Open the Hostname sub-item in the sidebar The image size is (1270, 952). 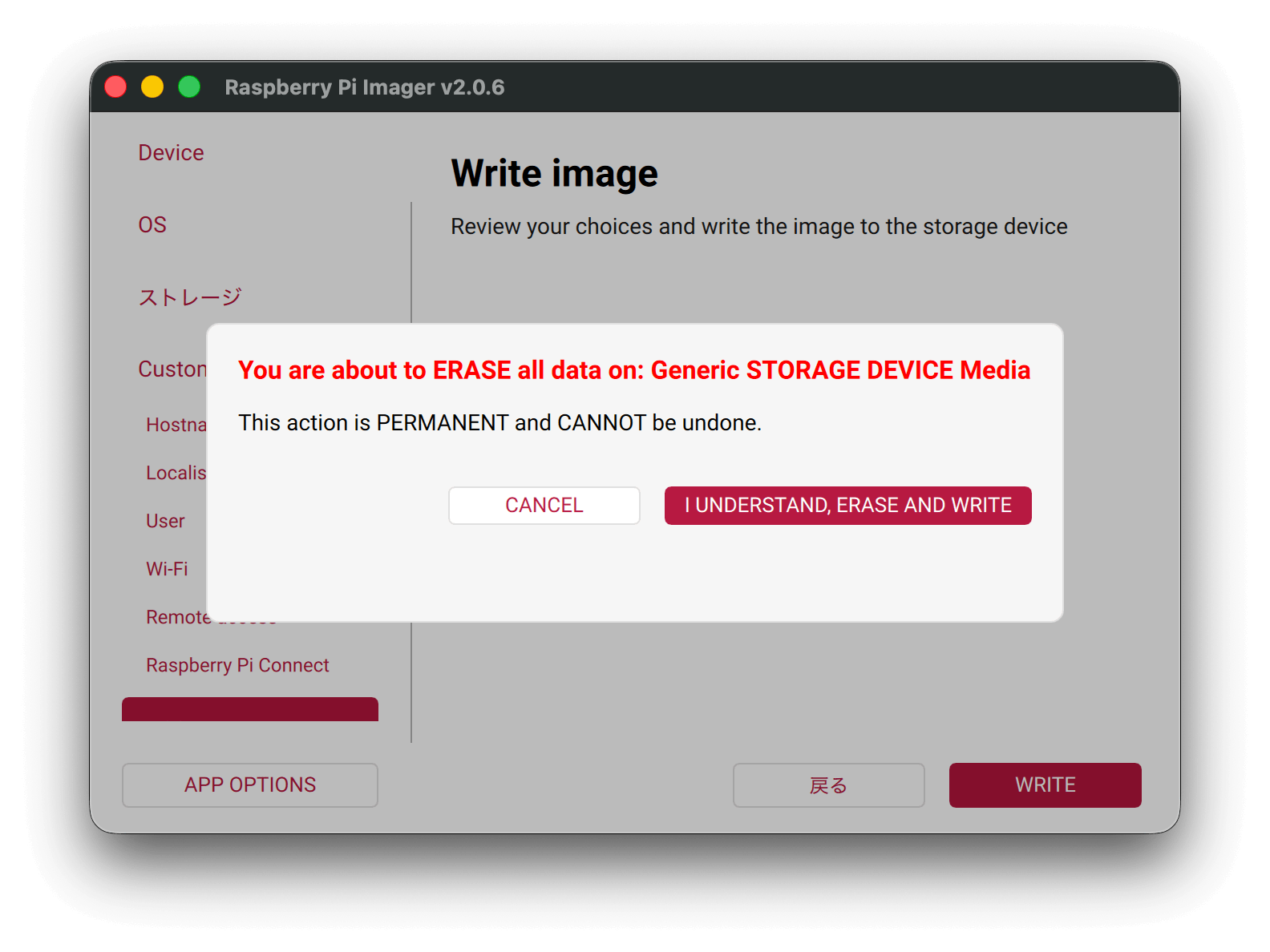pos(176,425)
